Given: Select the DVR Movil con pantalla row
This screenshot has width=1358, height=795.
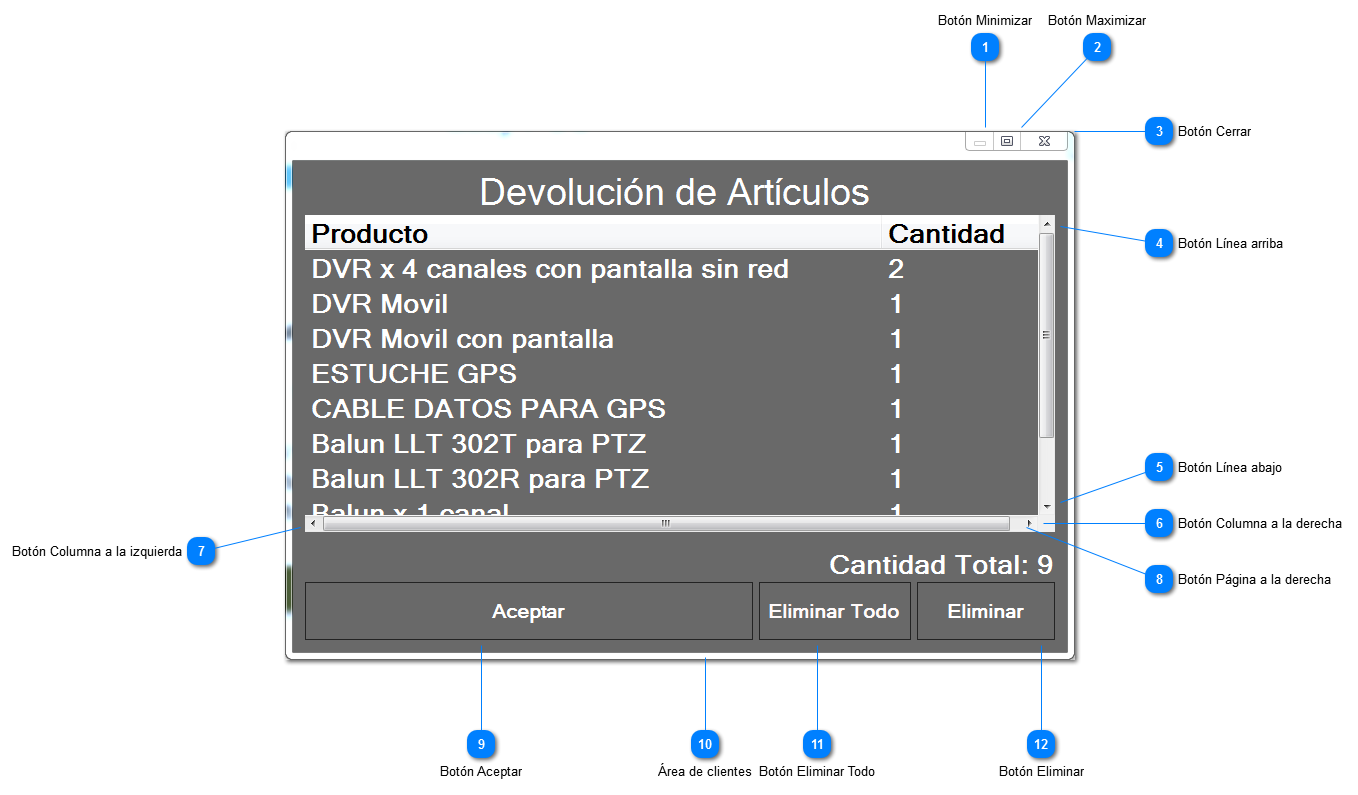Looking at the screenshot, I should (463, 339).
